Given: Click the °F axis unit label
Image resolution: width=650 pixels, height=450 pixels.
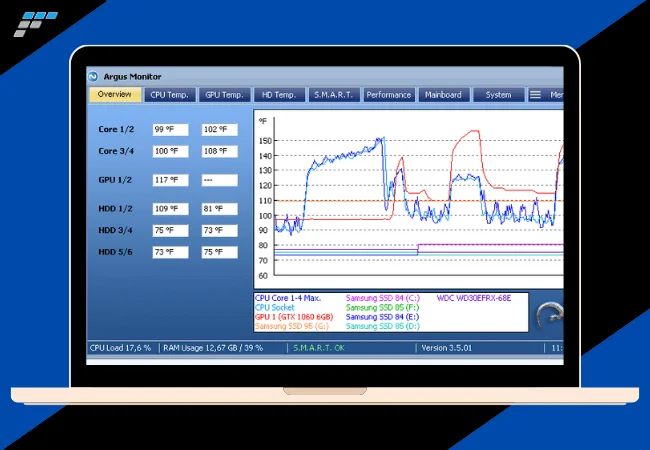Looking at the screenshot, I should point(263,121).
